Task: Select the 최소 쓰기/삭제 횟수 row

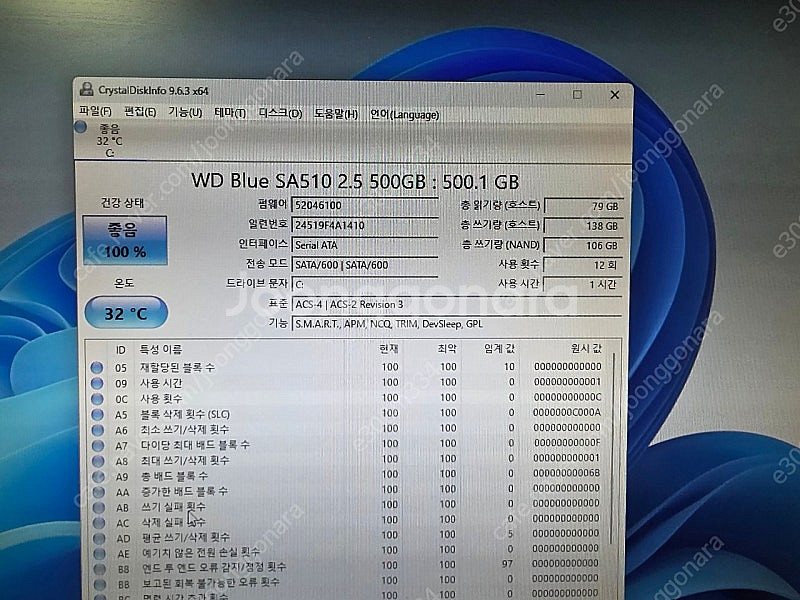Action: [x=347, y=429]
